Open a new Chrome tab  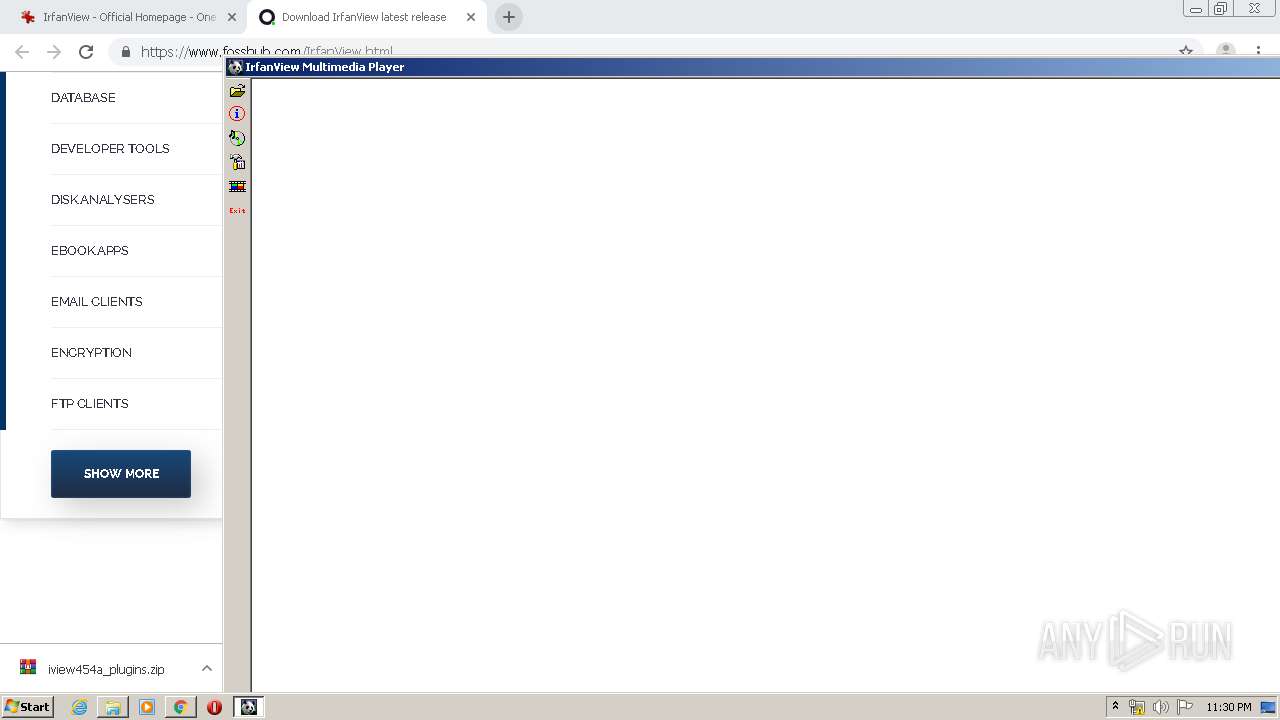pos(509,17)
